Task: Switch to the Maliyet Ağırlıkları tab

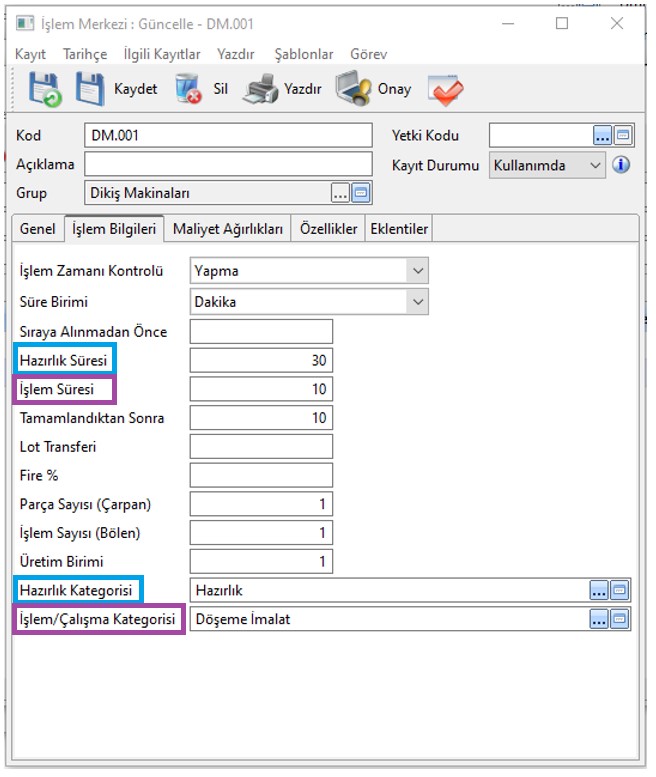Action: click(228, 229)
